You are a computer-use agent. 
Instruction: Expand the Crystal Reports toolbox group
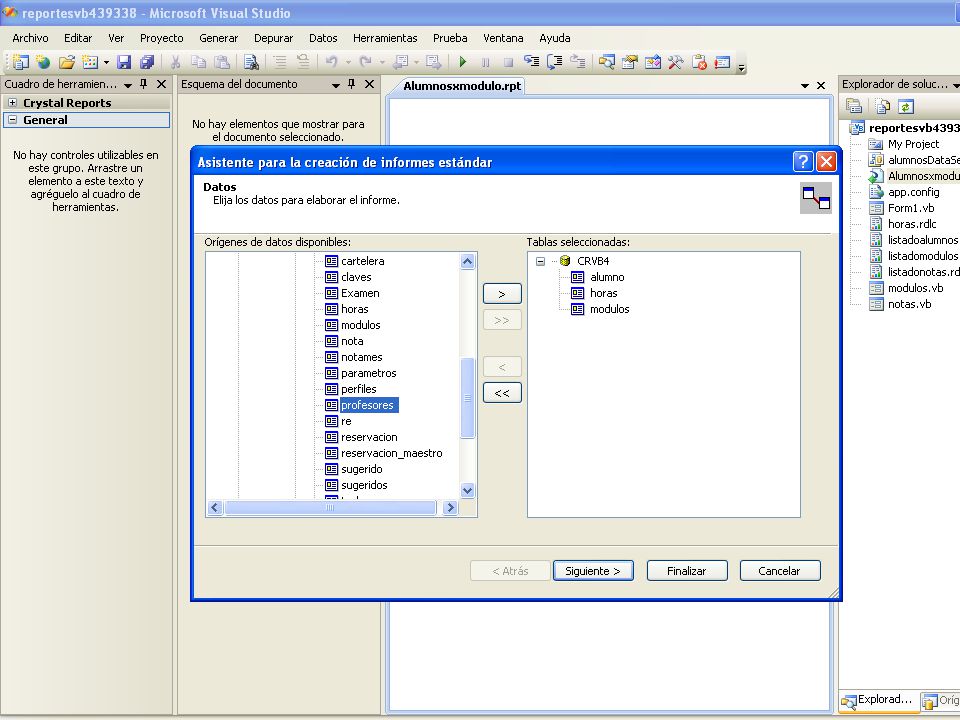(12, 103)
